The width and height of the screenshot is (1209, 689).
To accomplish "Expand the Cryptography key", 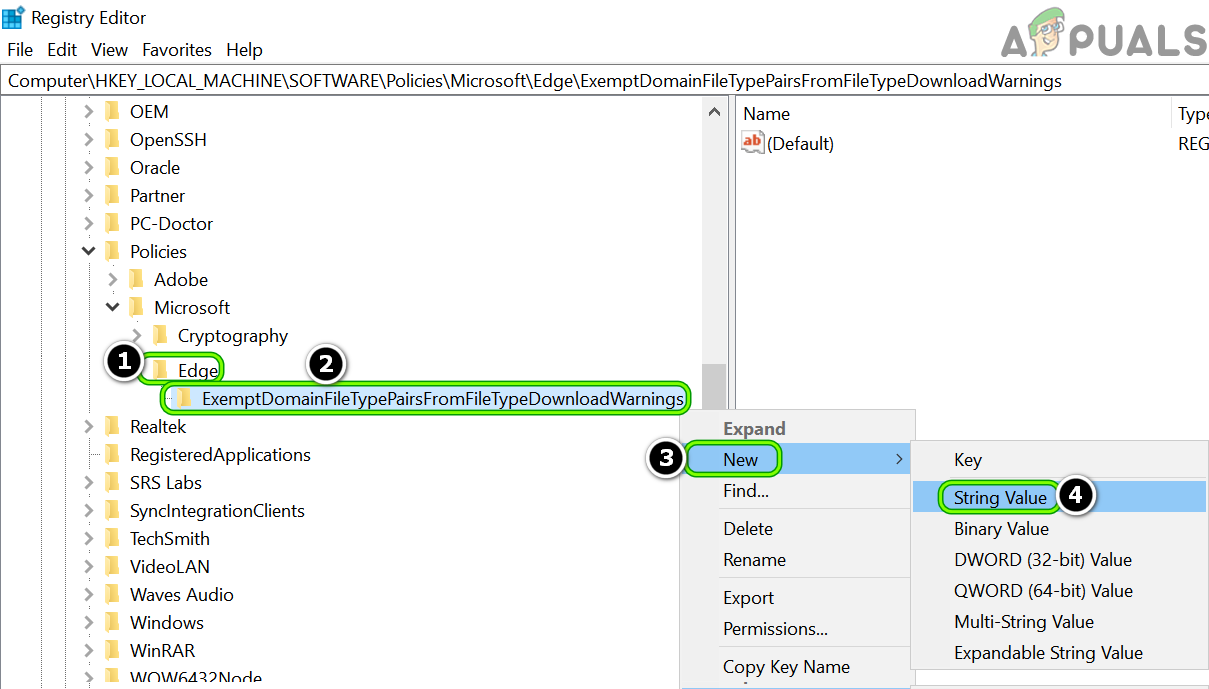I will [137, 336].
